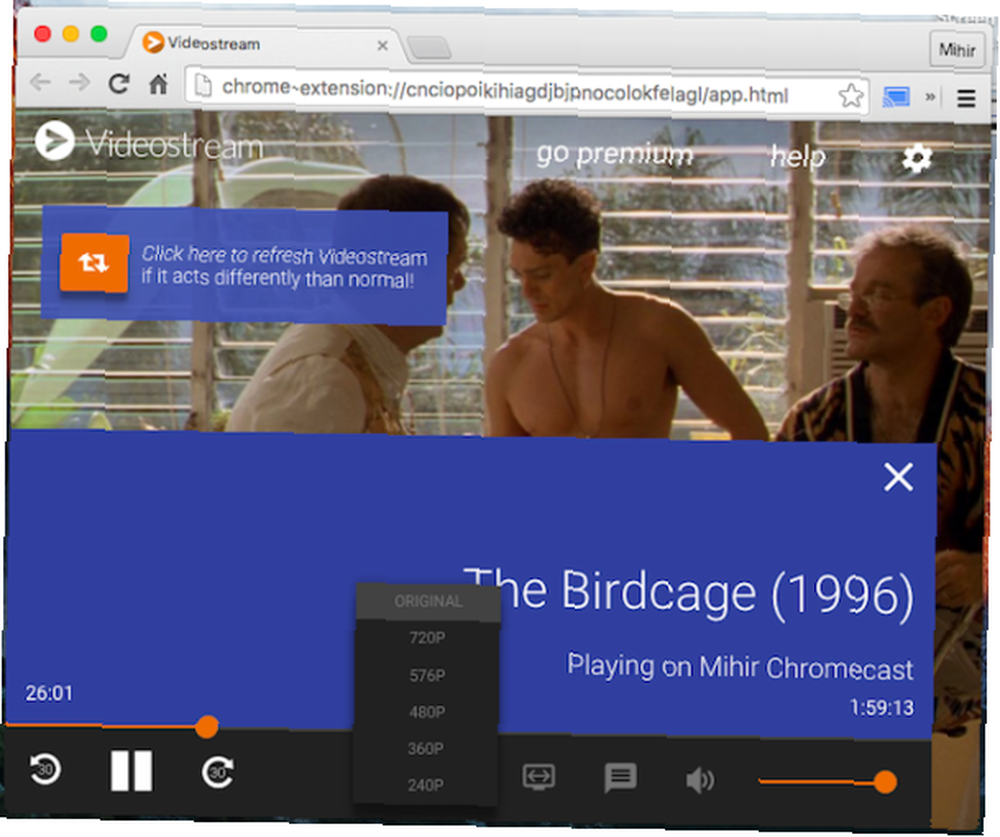
Task: Open the subtitles speech-bubble icon
Action: [620, 778]
